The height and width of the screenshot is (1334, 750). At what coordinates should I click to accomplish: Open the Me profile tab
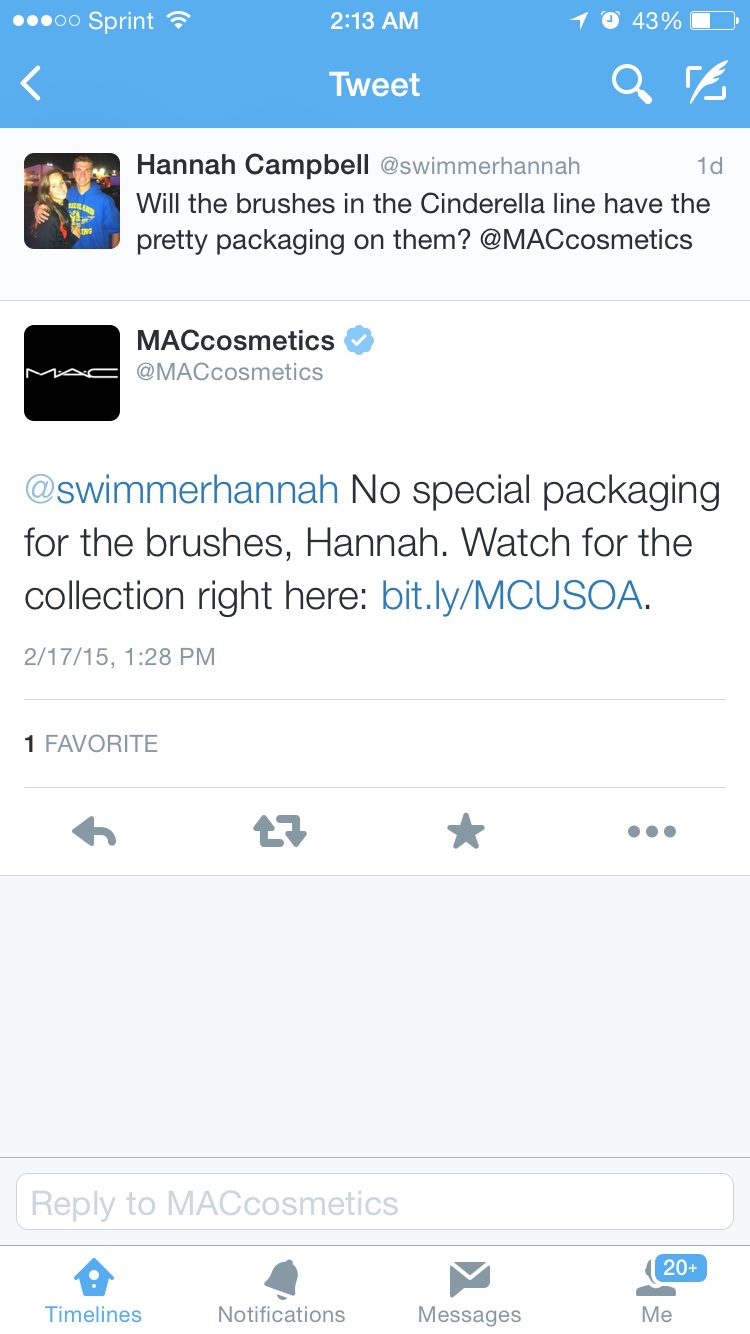click(657, 1291)
